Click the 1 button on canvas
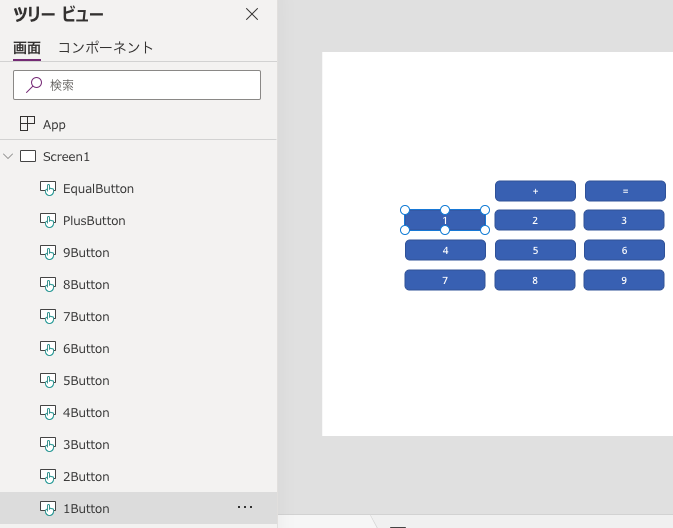 point(445,220)
